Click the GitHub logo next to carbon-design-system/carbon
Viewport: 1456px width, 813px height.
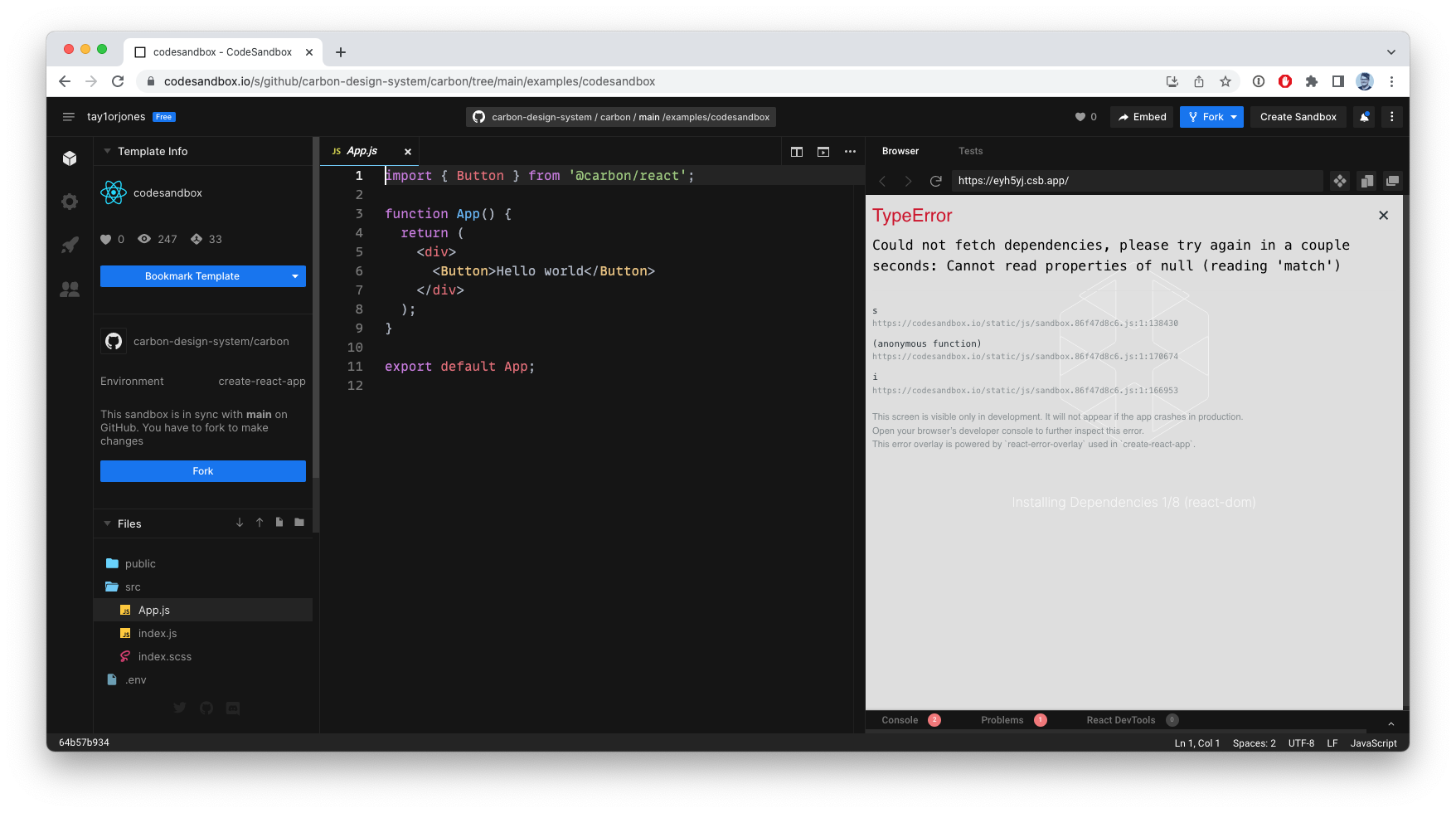[x=114, y=341]
